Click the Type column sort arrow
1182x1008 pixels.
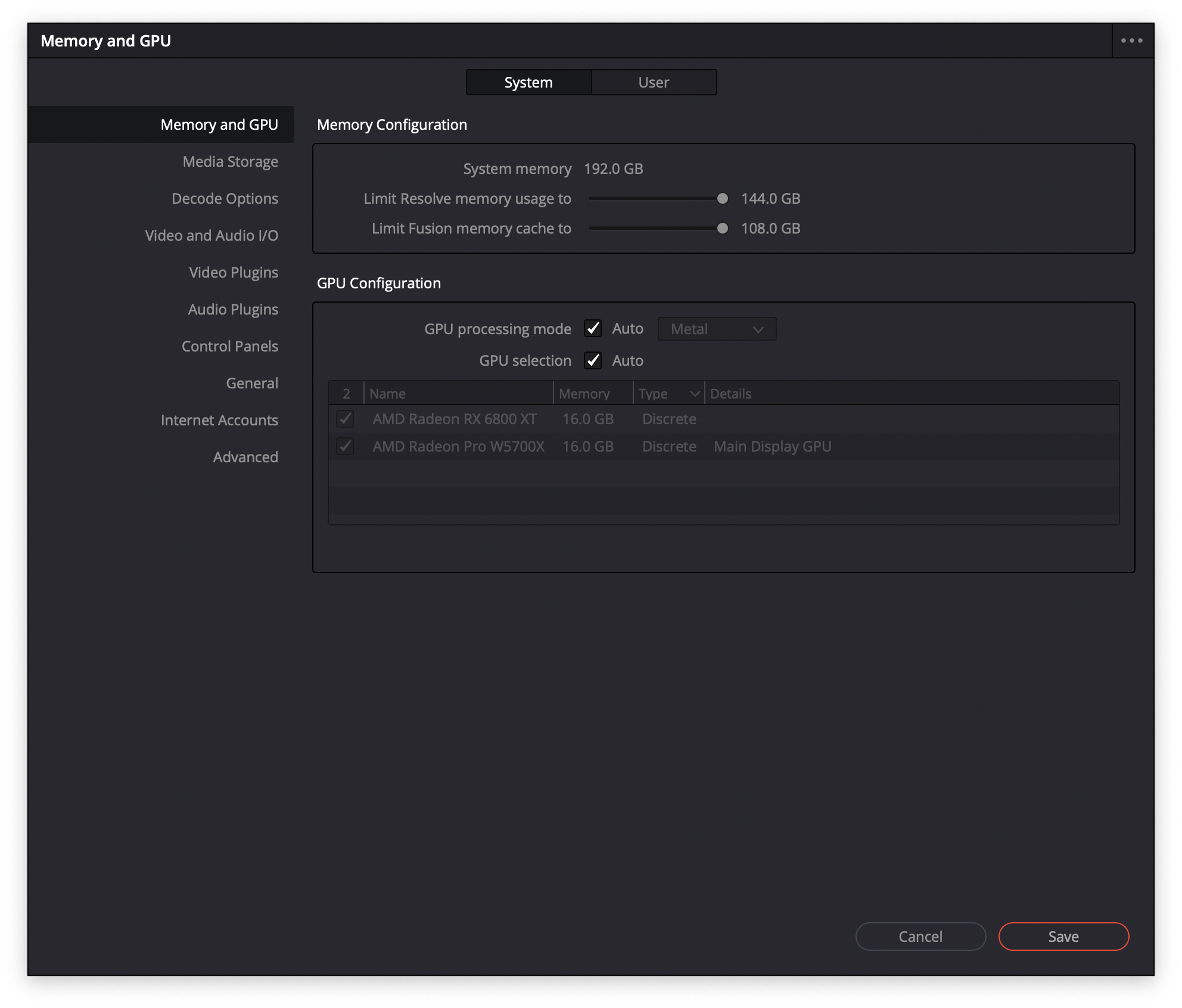click(x=694, y=394)
